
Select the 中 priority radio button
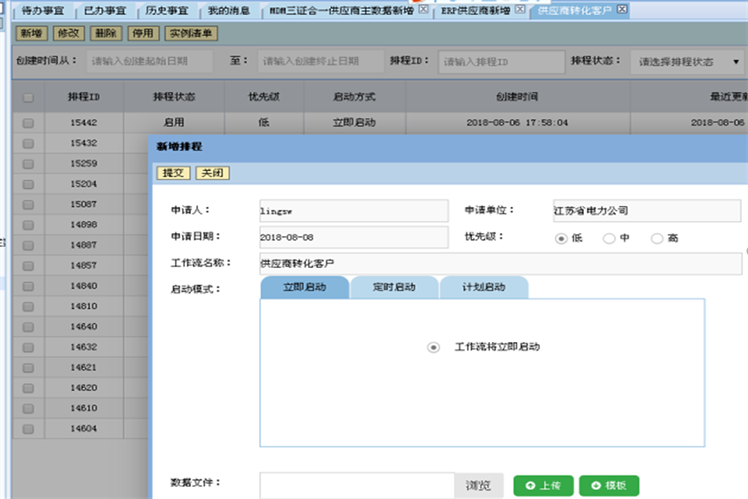click(609, 238)
